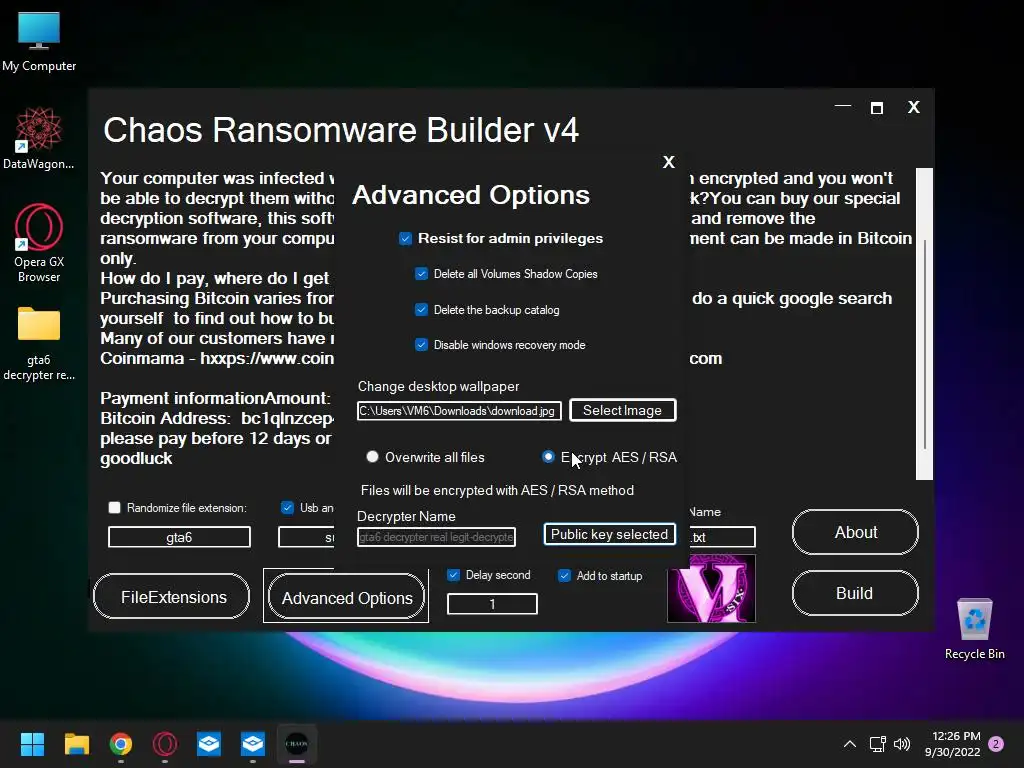Click the 'Advanced Options' dialog heading
This screenshot has width=1024, height=768.
pos(471,195)
